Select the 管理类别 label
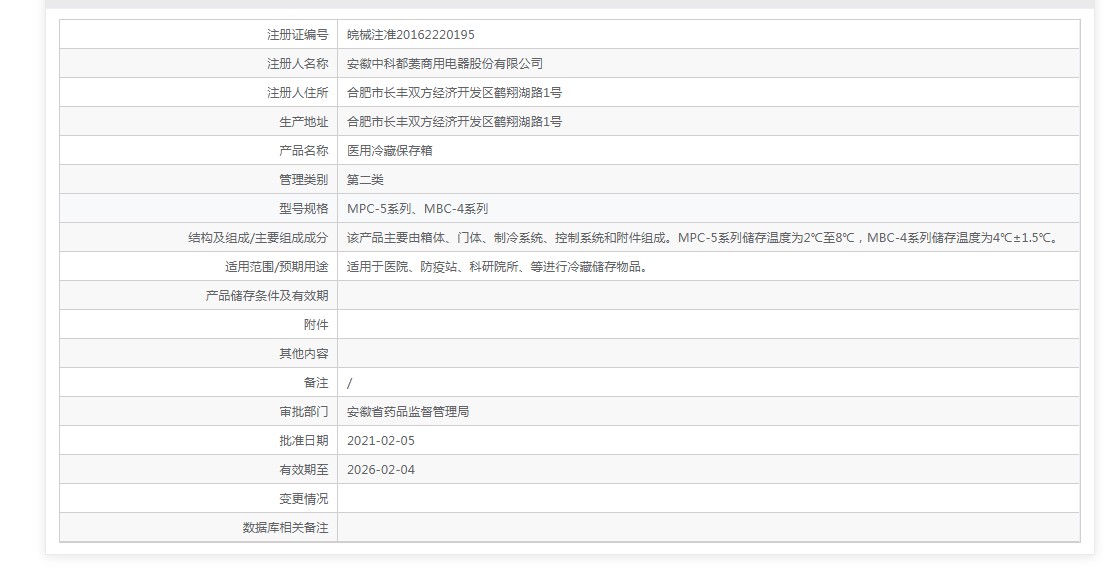This screenshot has width=1104, height=569. (303, 180)
